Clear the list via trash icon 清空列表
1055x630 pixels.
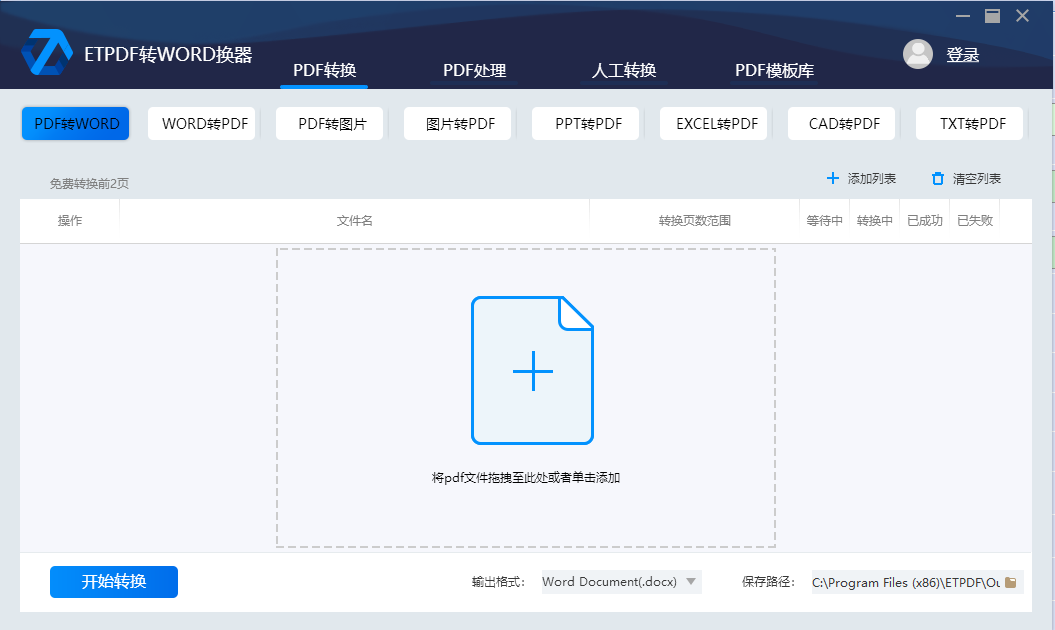click(x=937, y=178)
